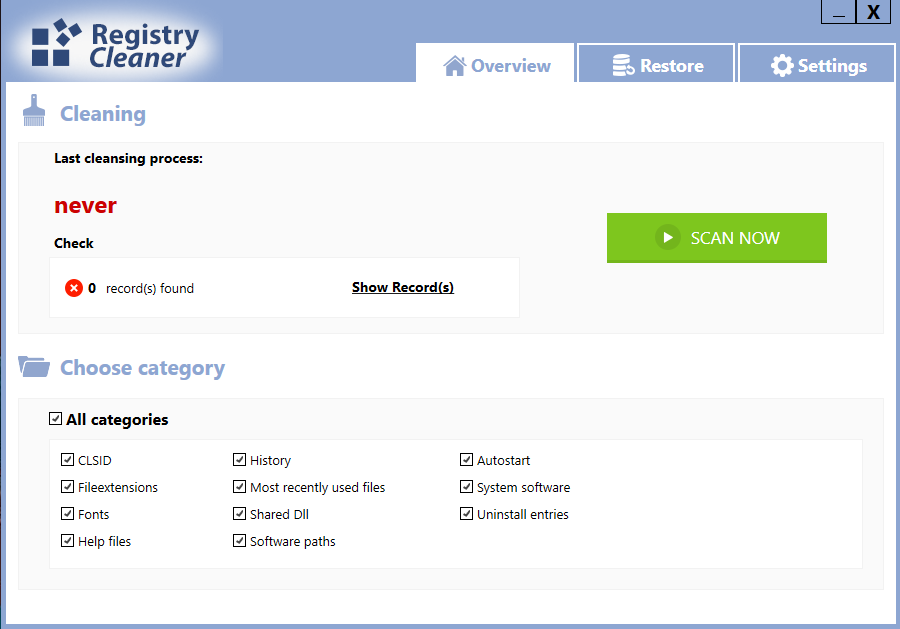Switch to the Restore tab
This screenshot has width=900, height=629.
coord(656,63)
